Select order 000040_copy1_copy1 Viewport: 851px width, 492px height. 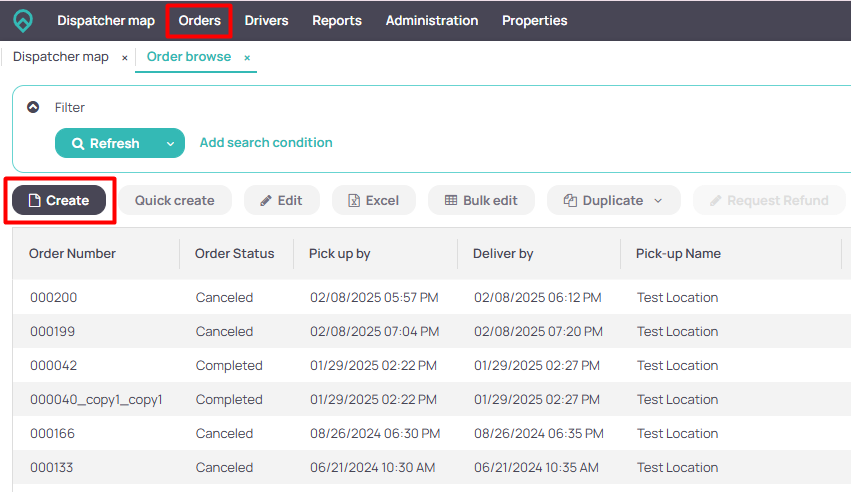431,399
